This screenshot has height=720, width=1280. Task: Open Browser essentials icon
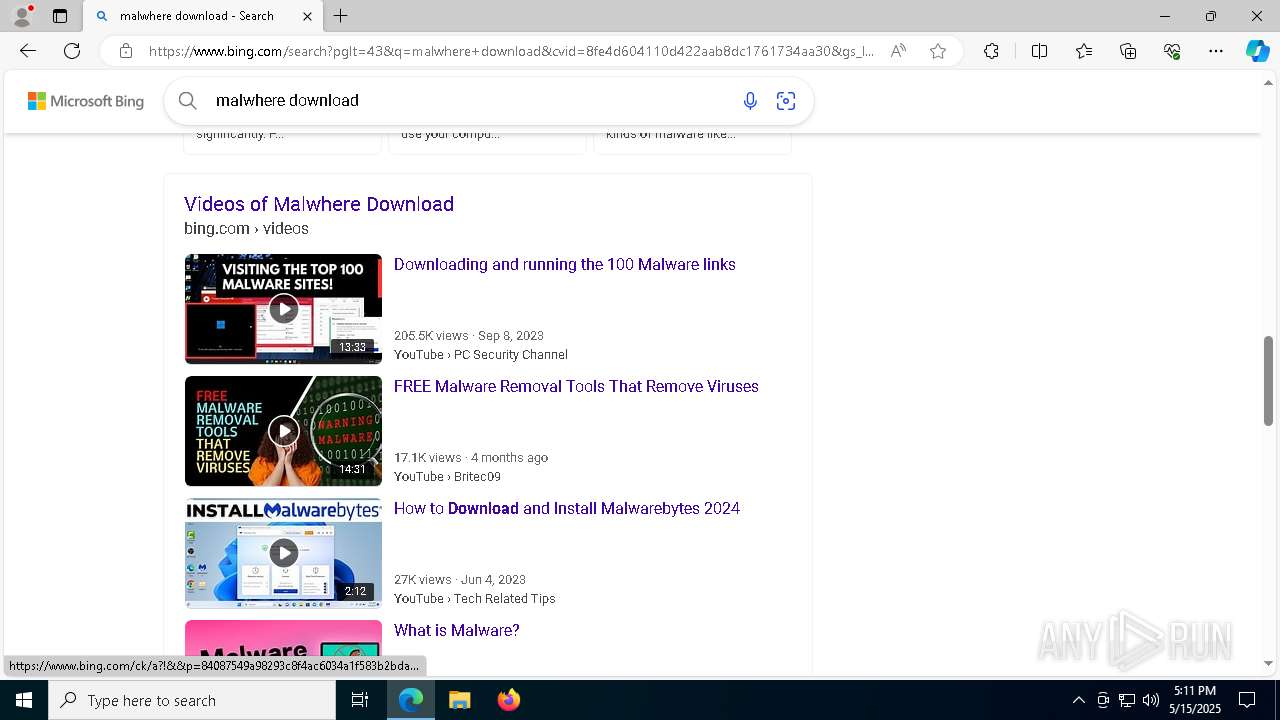[x=1172, y=51]
